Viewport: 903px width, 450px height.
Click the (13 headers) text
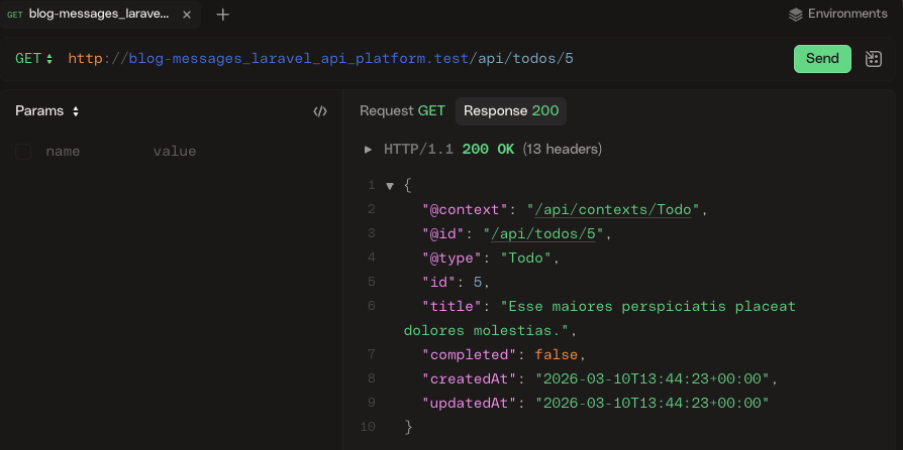pos(562,150)
